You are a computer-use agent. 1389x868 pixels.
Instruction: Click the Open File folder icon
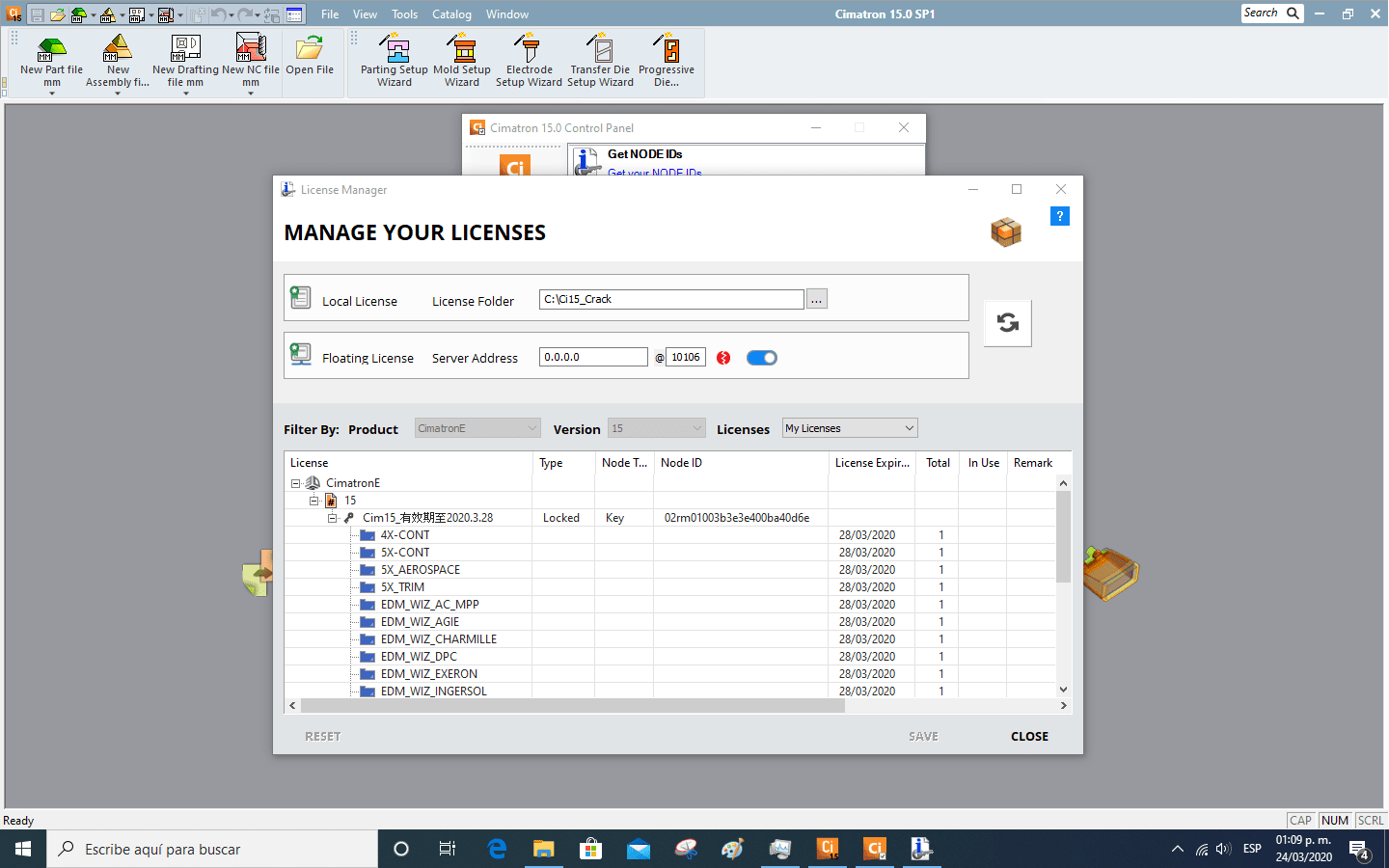[310, 47]
